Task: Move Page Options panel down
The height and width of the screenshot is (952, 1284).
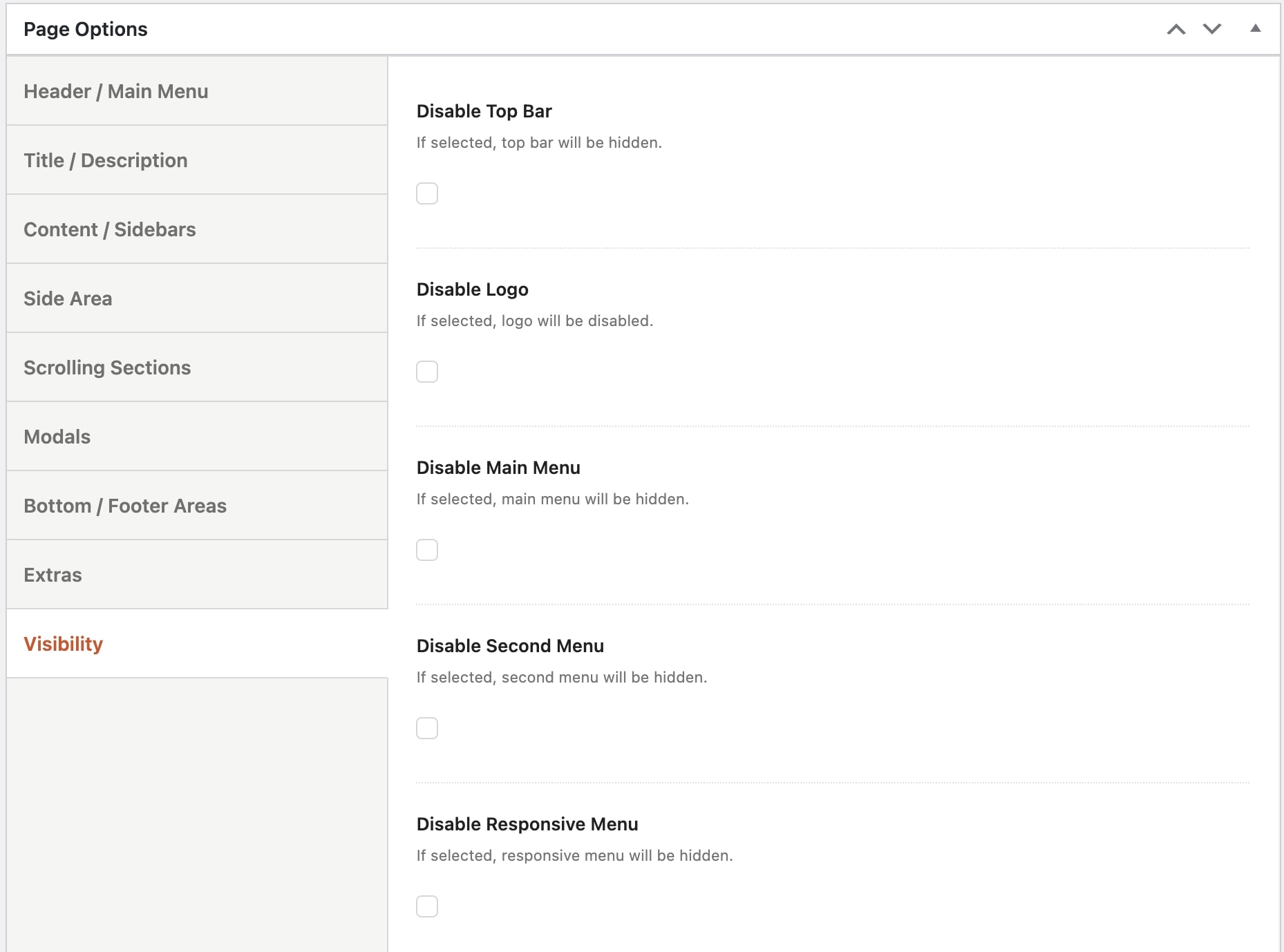Action: pyautogui.click(x=1212, y=29)
